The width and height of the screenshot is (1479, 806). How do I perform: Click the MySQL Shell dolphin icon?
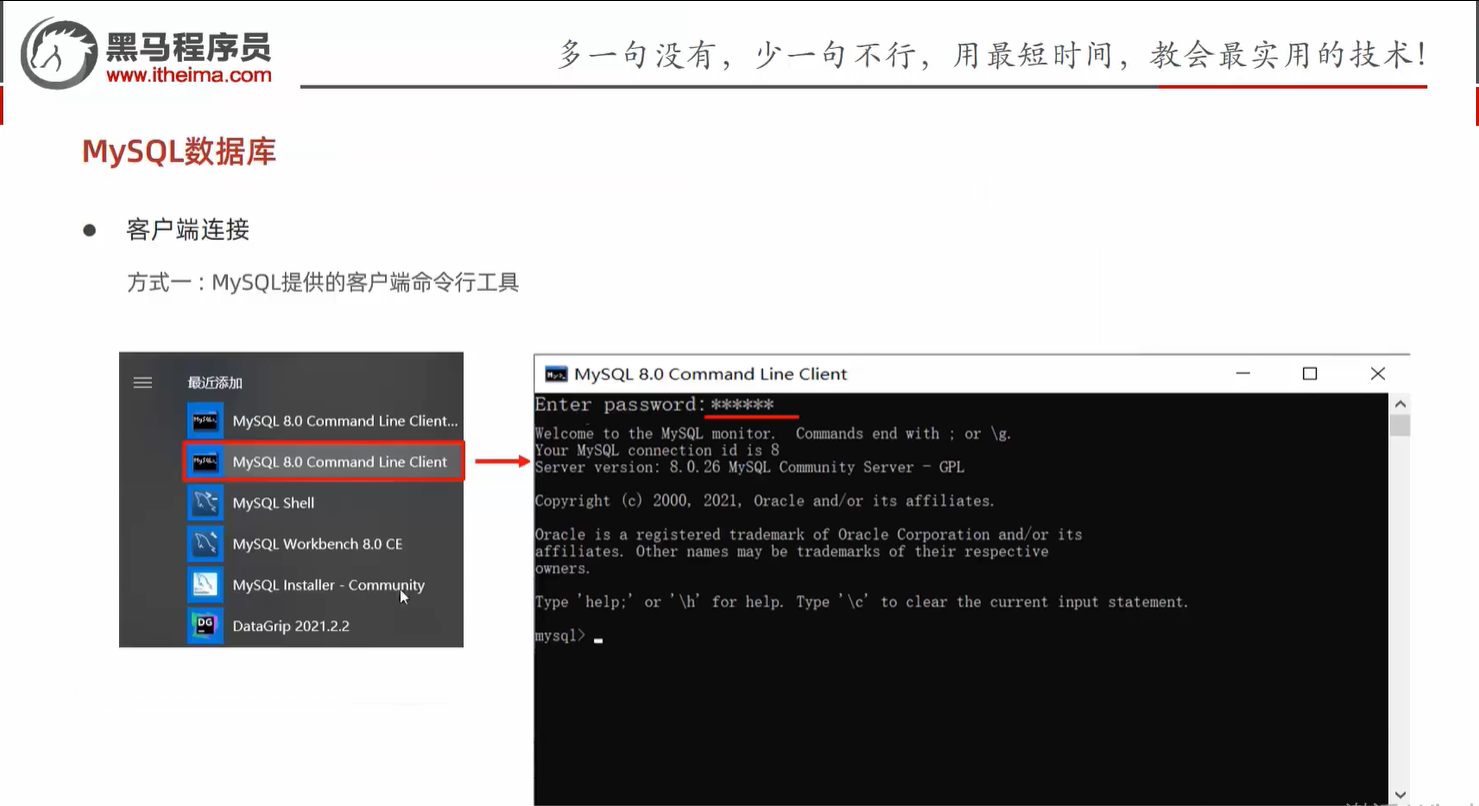(x=205, y=503)
